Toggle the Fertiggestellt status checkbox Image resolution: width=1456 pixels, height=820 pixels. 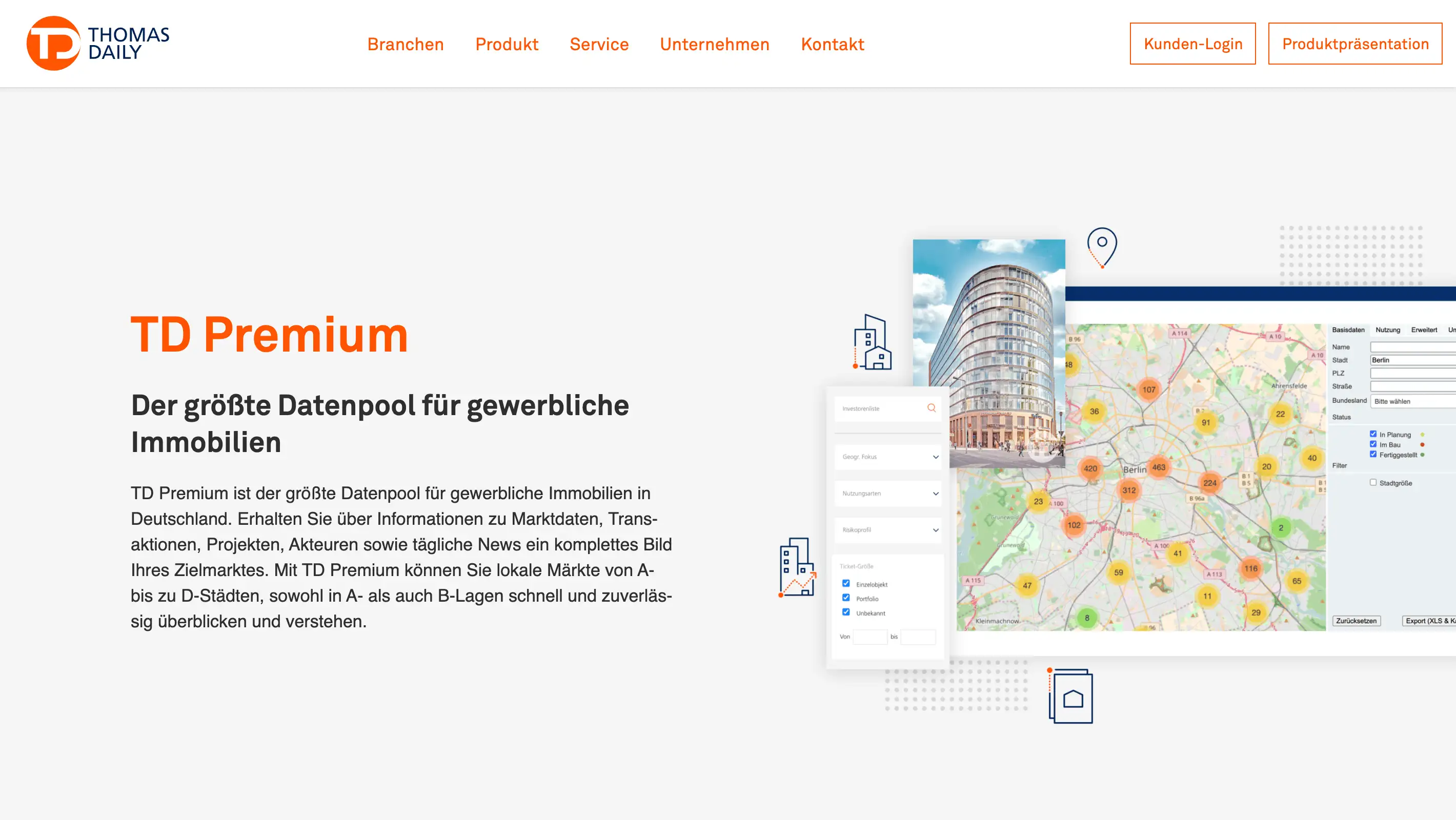[1373, 455]
